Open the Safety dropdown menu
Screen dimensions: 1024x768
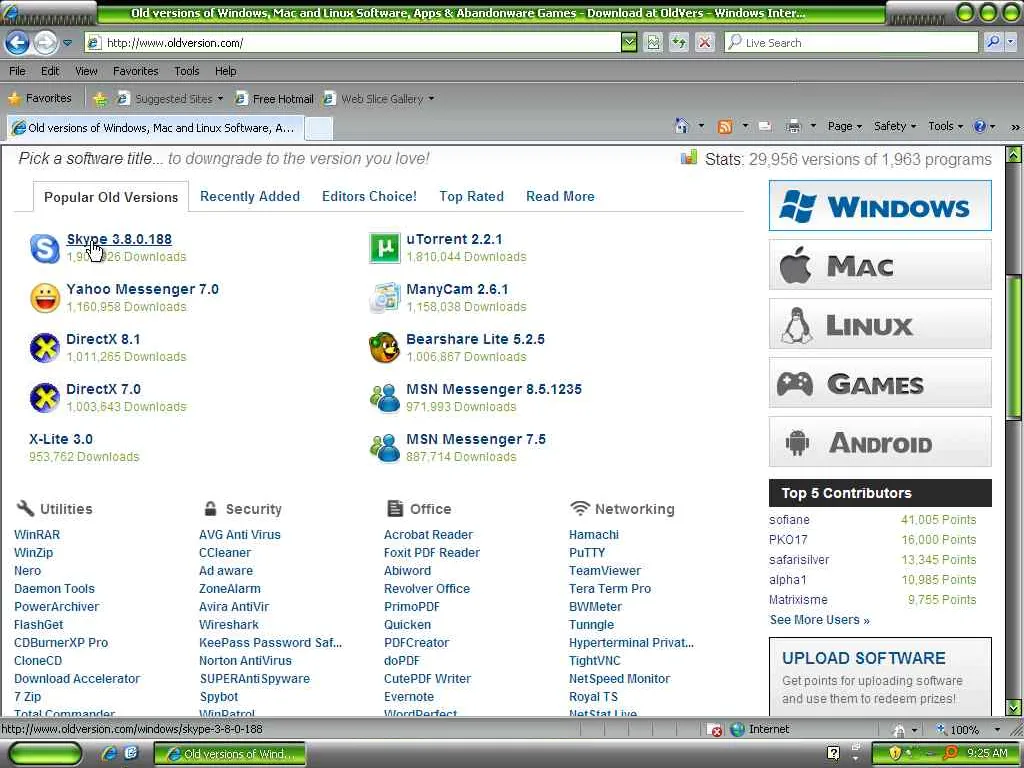coord(895,126)
